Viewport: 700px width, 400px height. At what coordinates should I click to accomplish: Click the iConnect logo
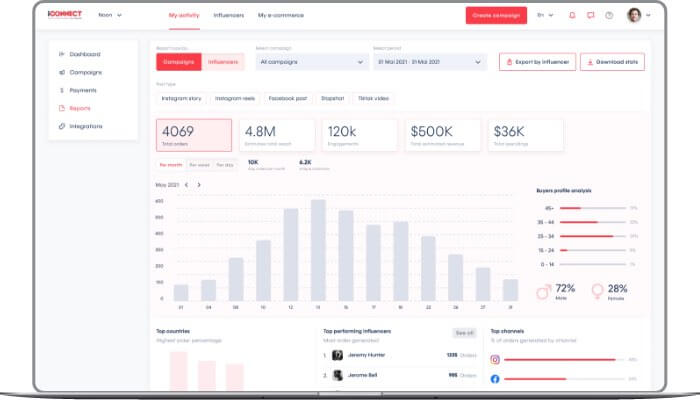coord(64,15)
